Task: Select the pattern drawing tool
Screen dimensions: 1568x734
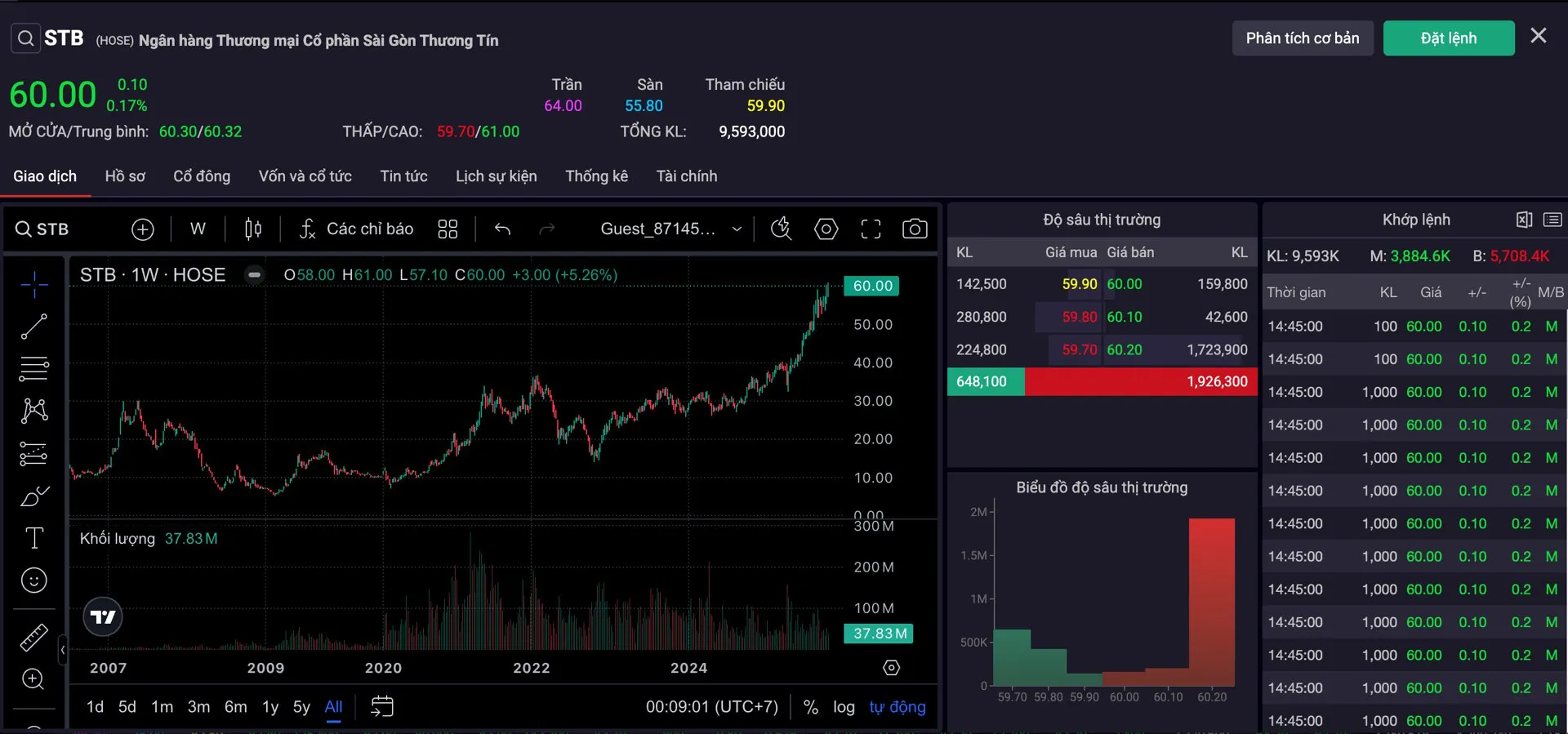Action: pos(33,411)
